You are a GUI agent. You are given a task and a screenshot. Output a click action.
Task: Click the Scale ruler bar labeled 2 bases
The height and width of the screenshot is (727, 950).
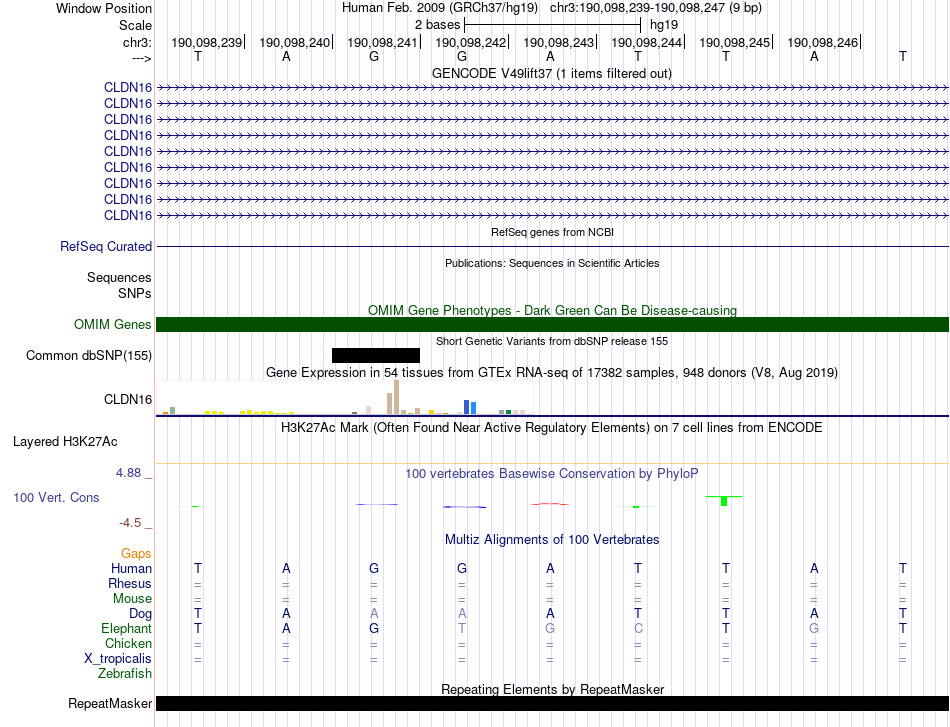(x=552, y=25)
